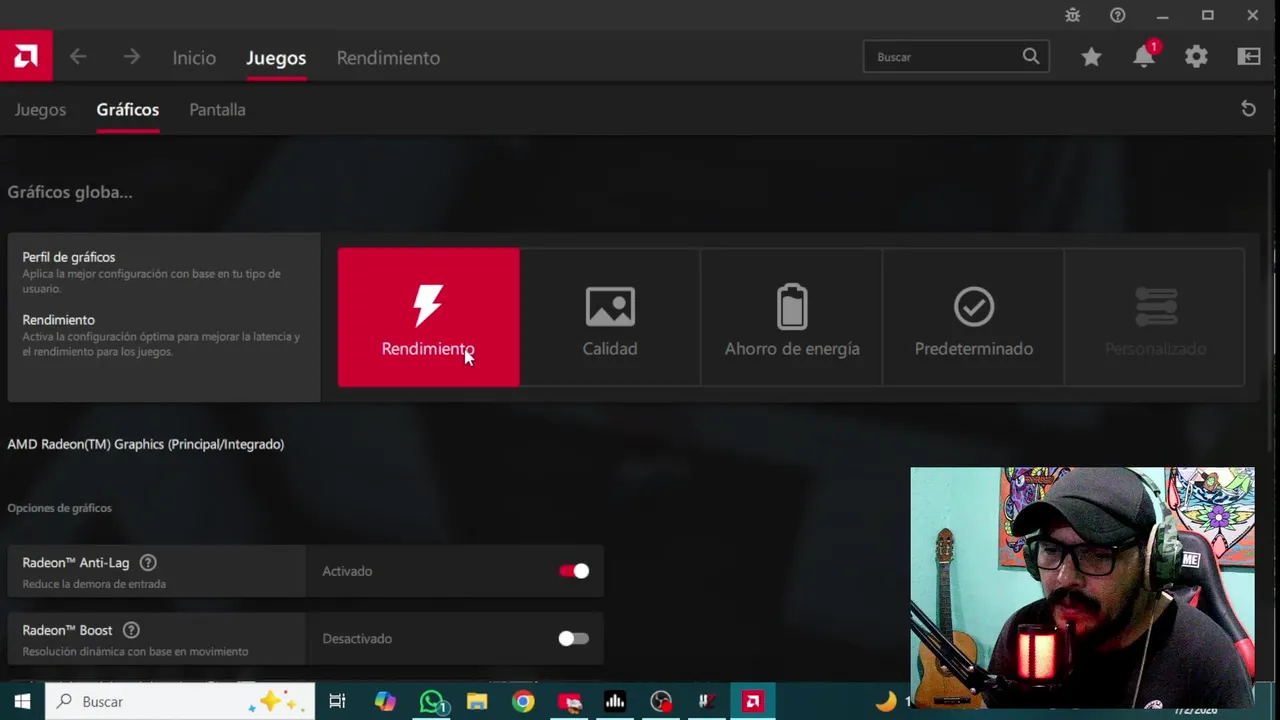
Task: Open help for Radeon Anti-Lag
Action: pyautogui.click(x=148, y=563)
